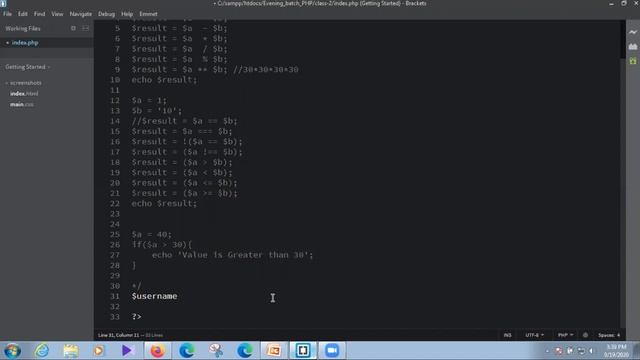This screenshot has width=640, height=360.
Task: Click the clock and date in the system tray
Action: pos(616,351)
